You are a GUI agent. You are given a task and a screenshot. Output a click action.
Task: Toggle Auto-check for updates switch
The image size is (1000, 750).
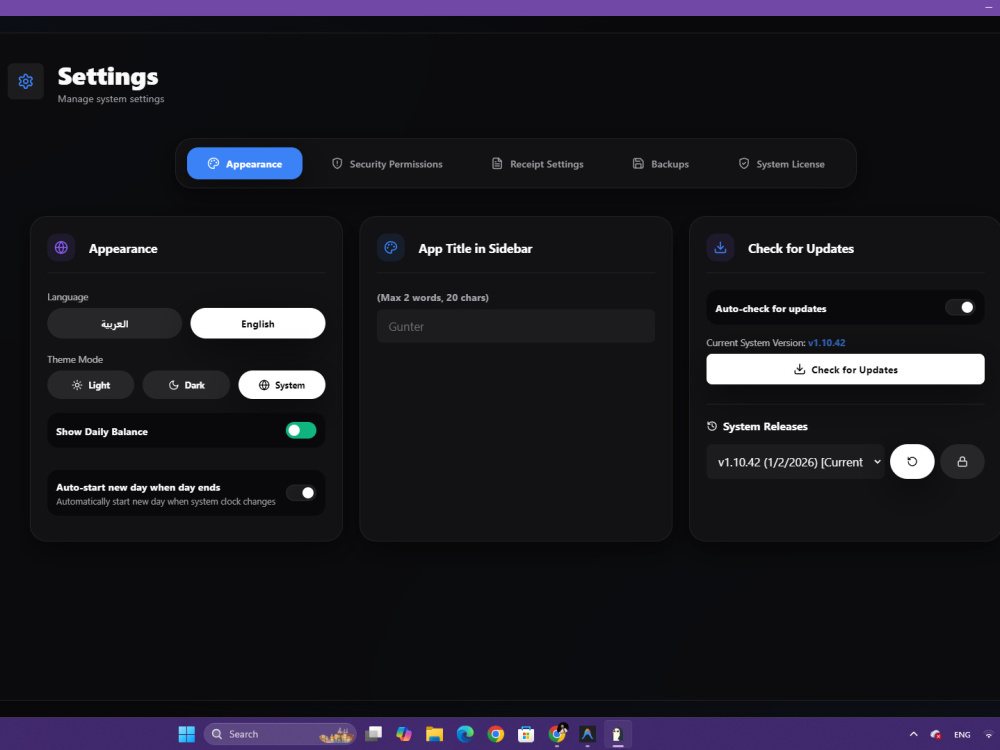(x=960, y=307)
